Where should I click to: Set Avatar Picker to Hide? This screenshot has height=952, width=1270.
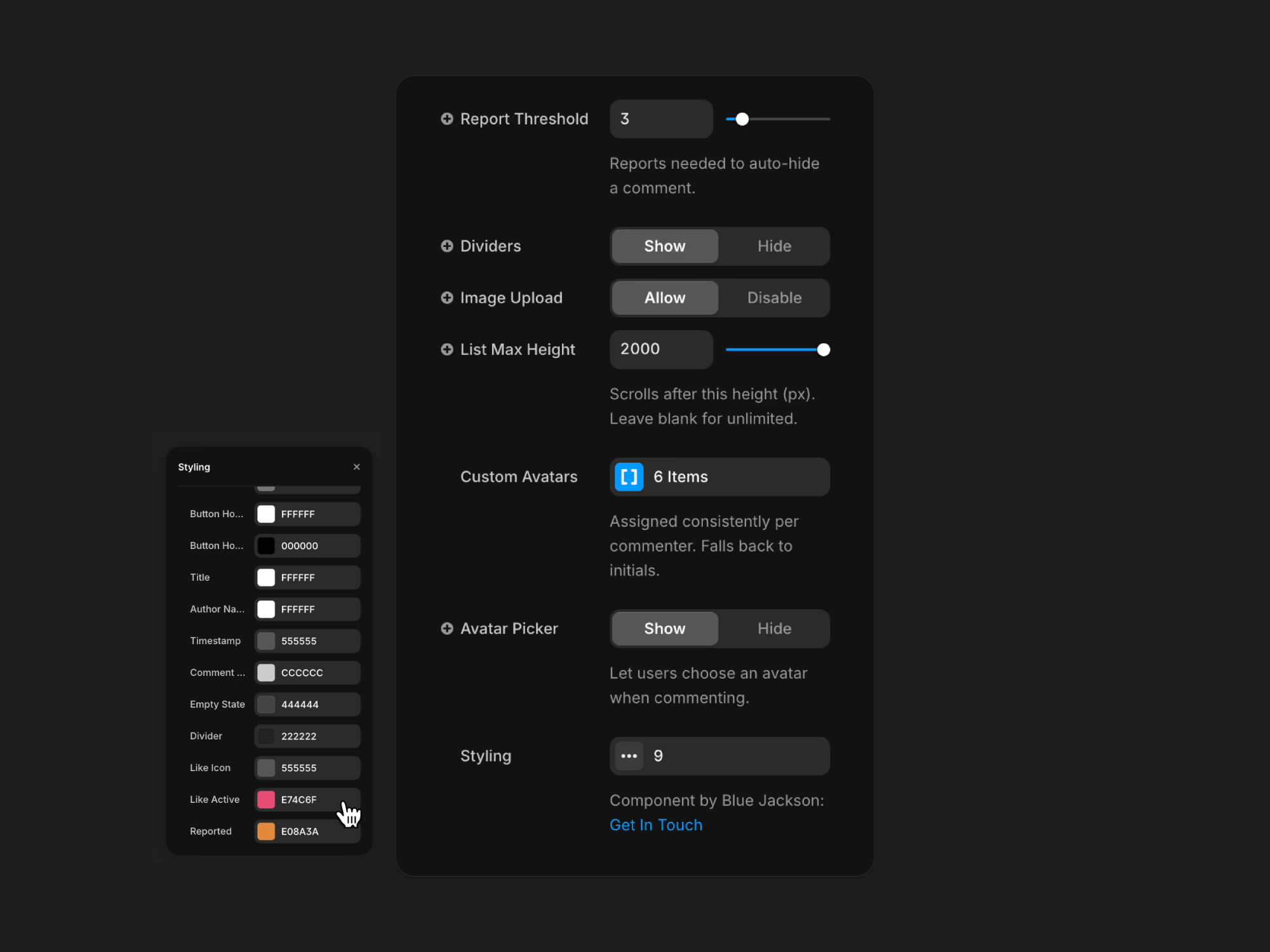[x=774, y=628]
